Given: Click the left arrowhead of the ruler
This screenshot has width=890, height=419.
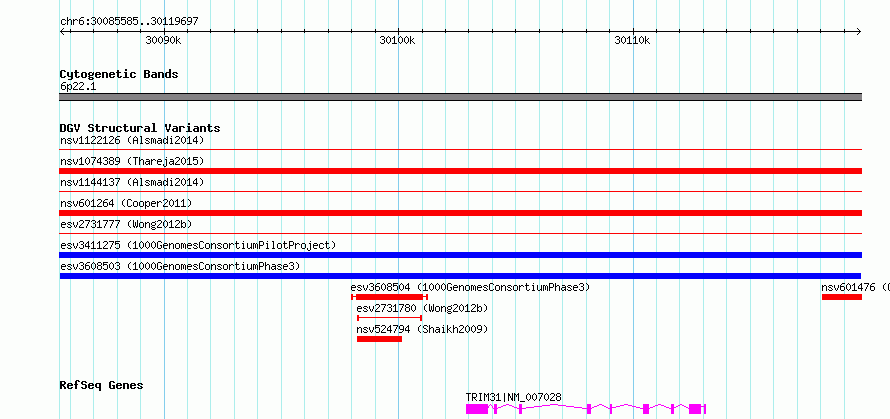Looking at the screenshot, I should tap(62, 31).
